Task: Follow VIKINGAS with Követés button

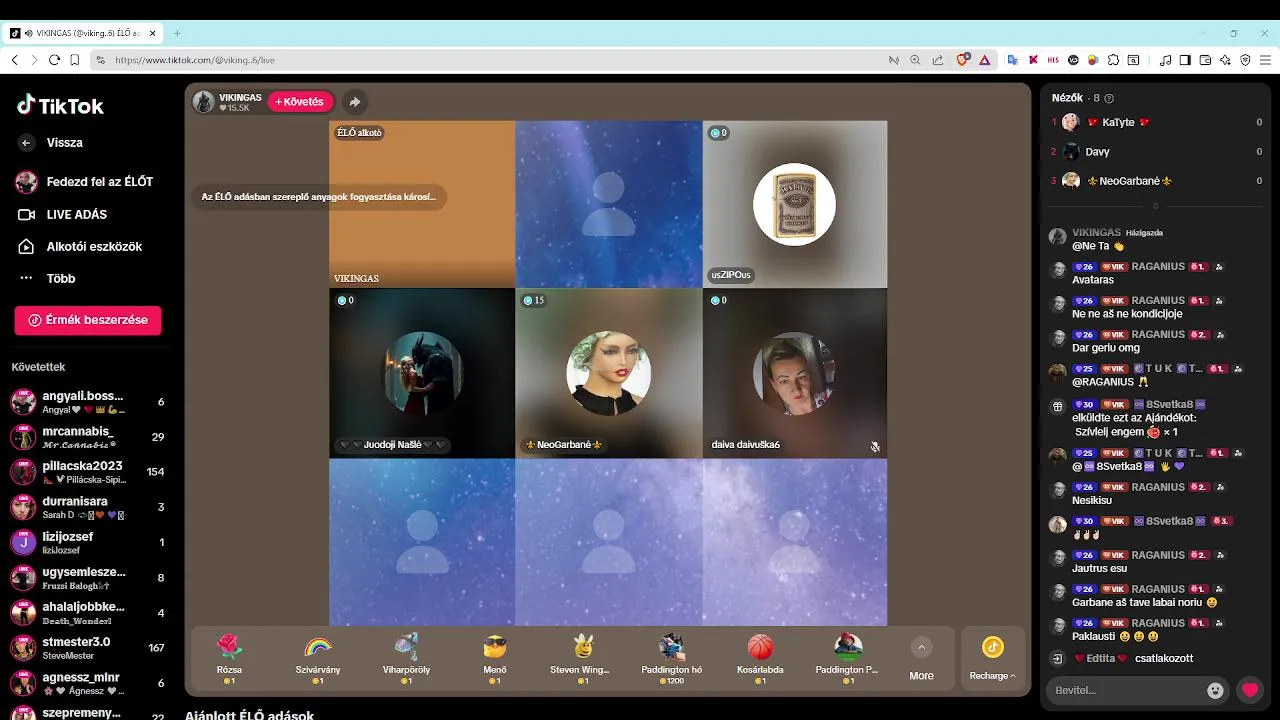Action: click(x=300, y=102)
